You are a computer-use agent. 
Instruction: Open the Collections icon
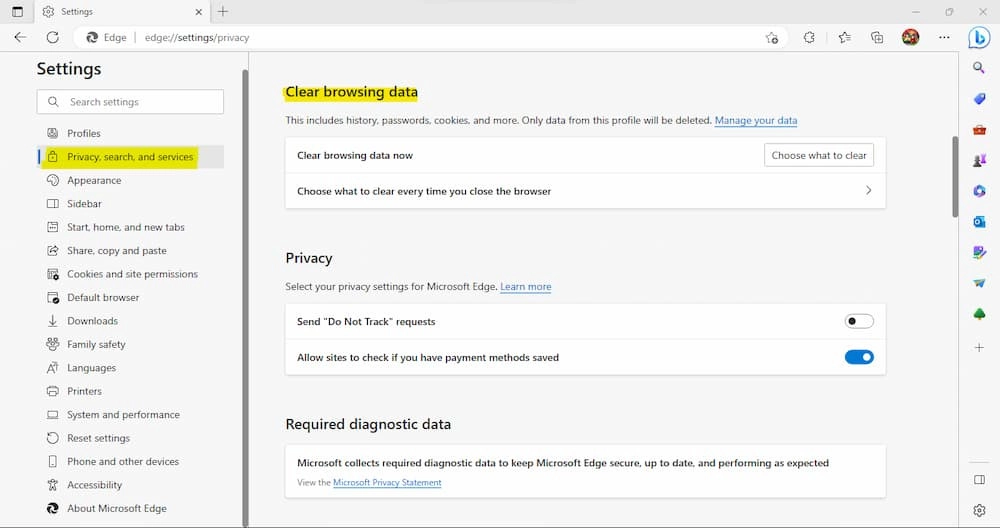tap(878, 38)
